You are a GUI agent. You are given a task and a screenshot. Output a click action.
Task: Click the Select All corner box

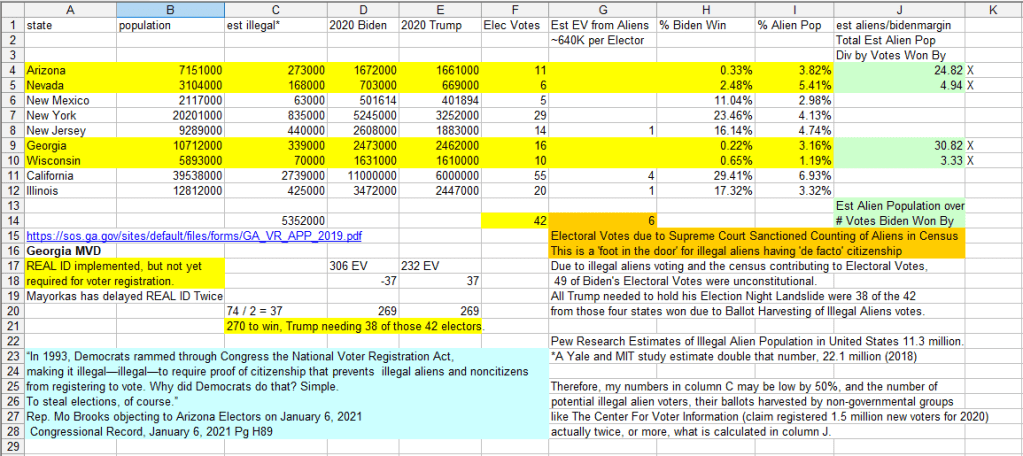tap(11, 9)
